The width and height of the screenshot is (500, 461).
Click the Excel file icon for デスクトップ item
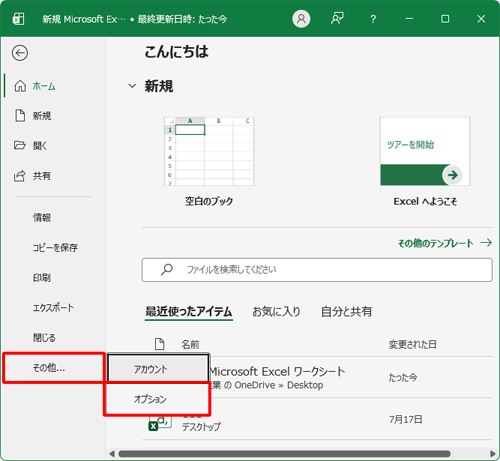click(x=160, y=423)
